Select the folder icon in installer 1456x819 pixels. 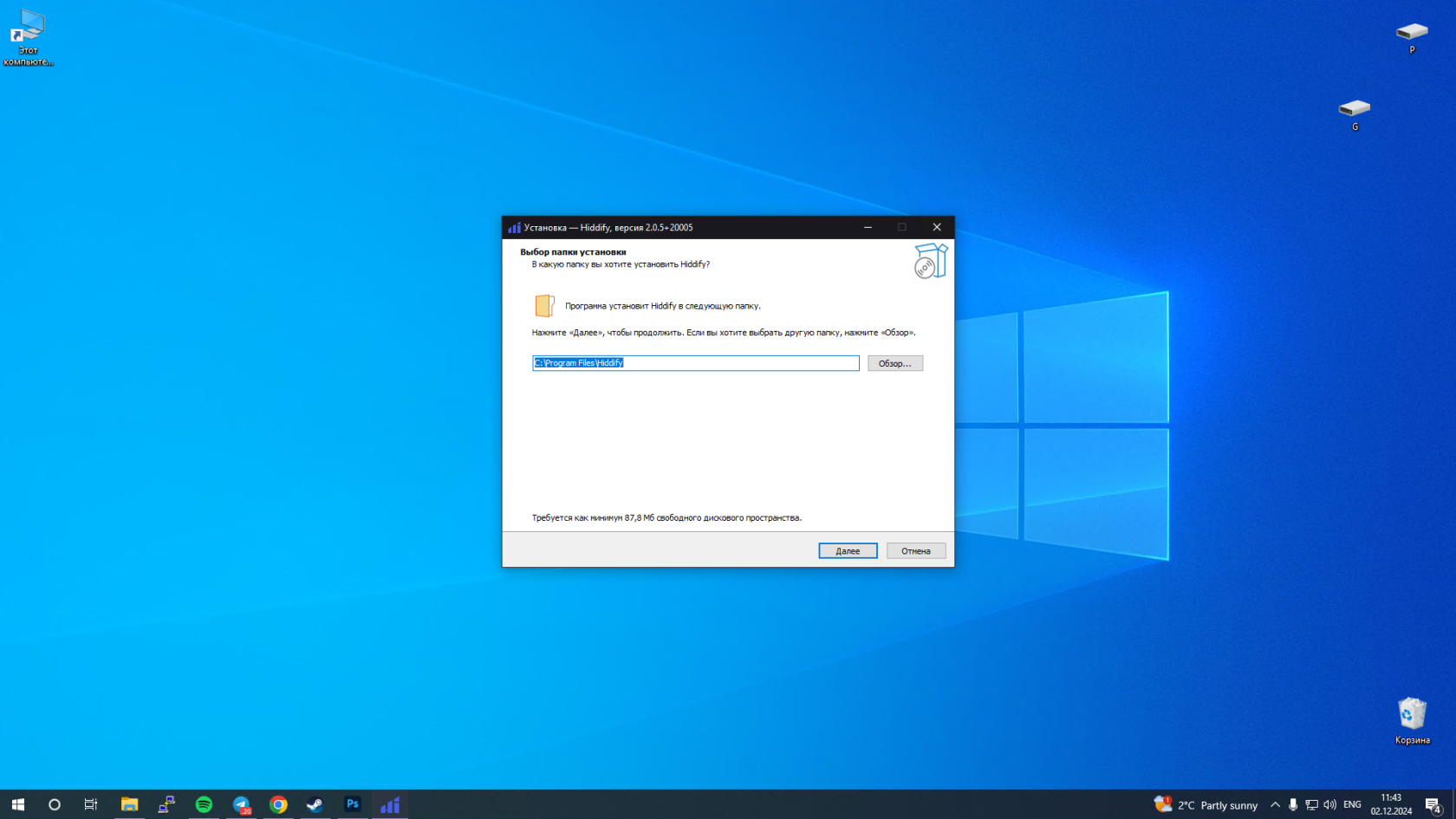[544, 305]
